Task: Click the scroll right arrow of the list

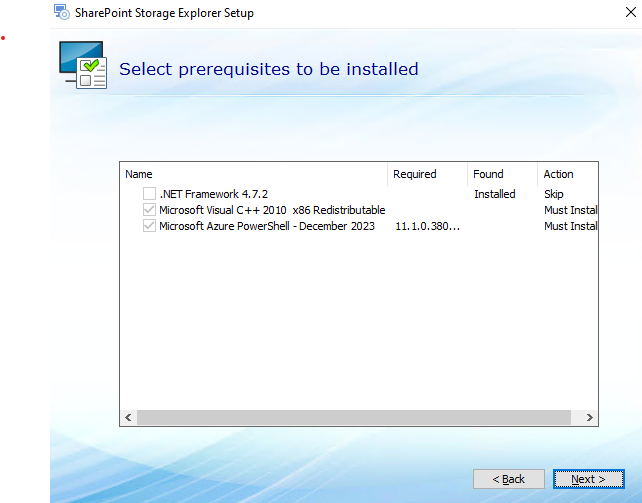Action: click(590, 417)
